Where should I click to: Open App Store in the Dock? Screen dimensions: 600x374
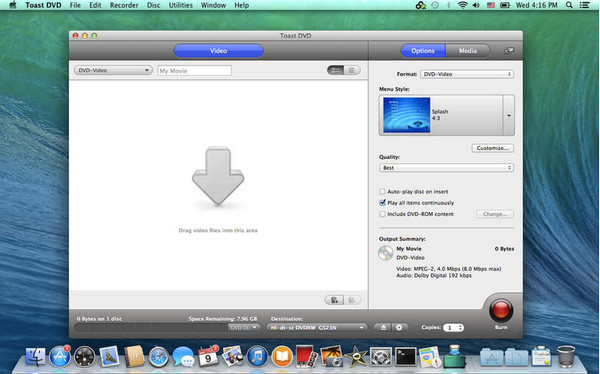click(x=60, y=357)
